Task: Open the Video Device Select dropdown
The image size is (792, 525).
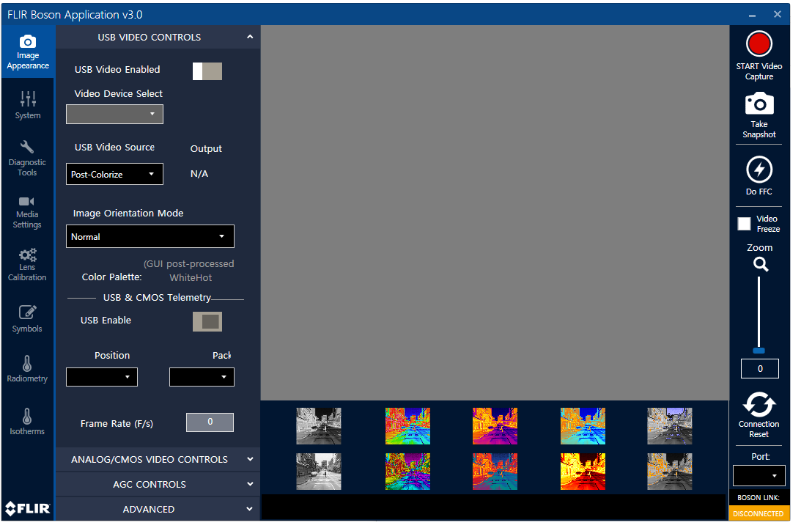Action: click(x=115, y=114)
